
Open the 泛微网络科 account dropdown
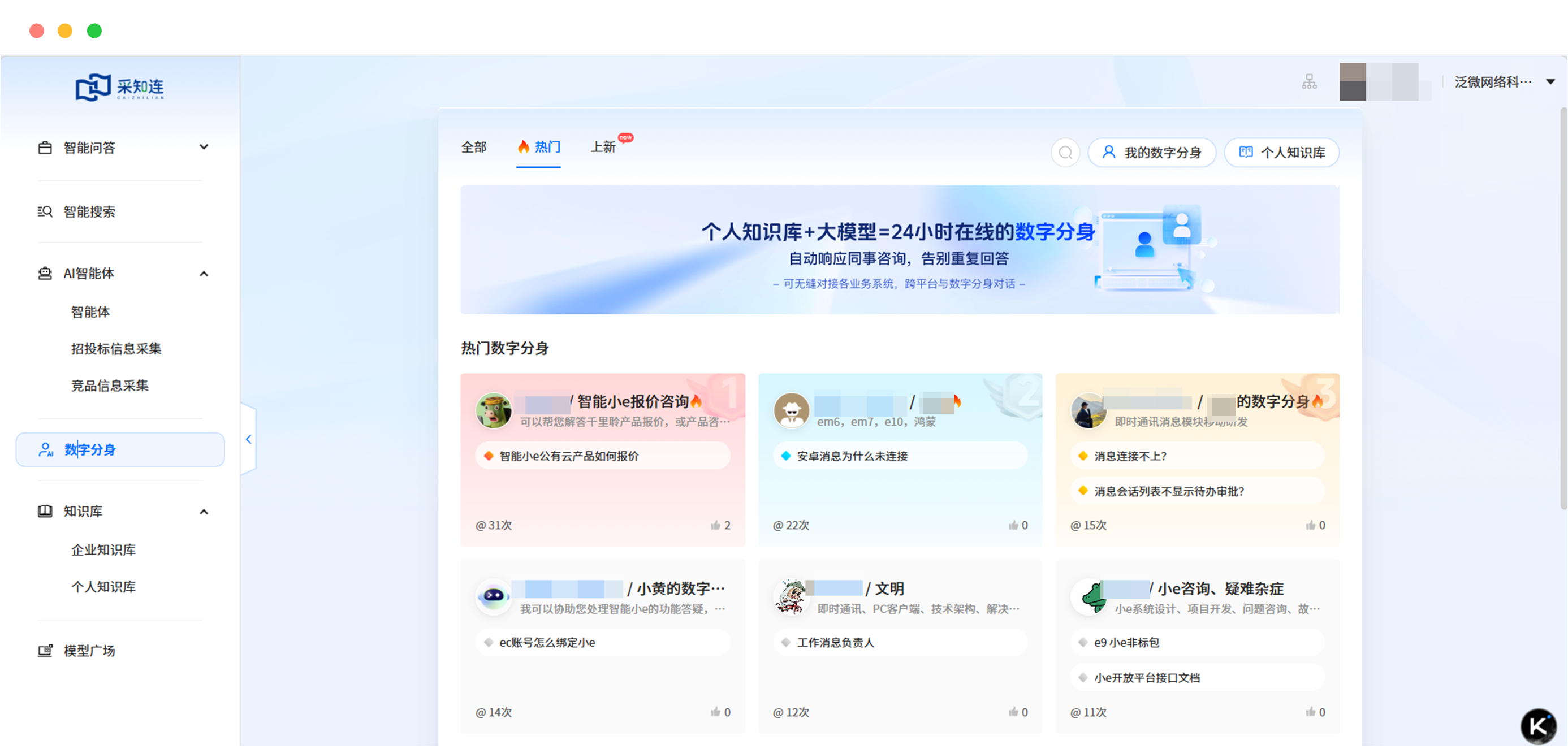pyautogui.click(x=1491, y=80)
